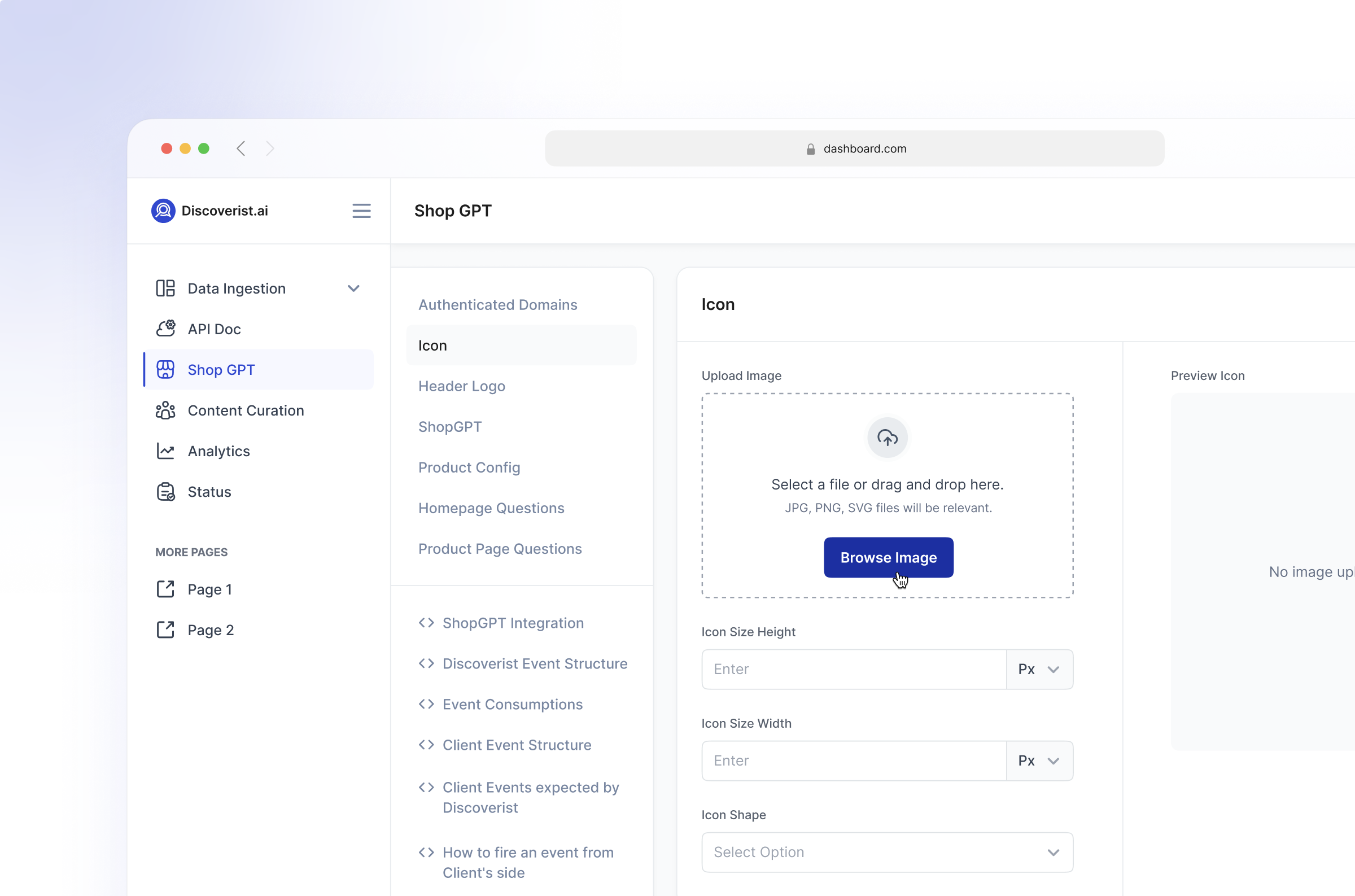The image size is (1355, 896).
Task: Open the hamburger menu icon
Action: [x=361, y=211]
